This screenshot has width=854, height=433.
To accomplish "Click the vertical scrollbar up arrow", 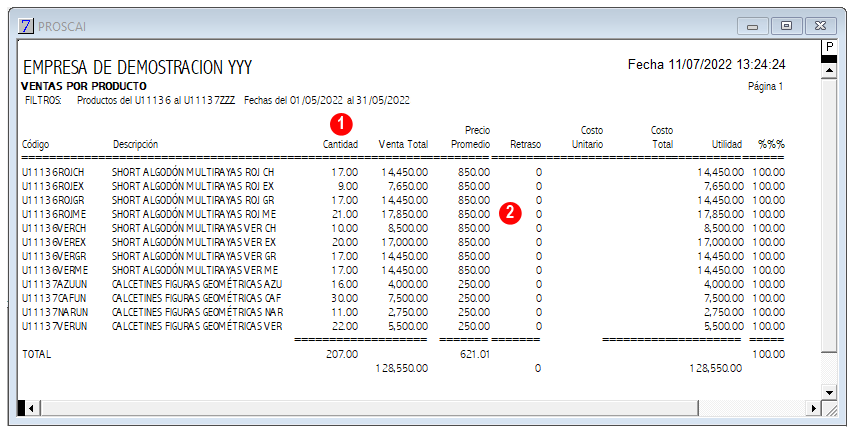I will pyautogui.click(x=829, y=71).
